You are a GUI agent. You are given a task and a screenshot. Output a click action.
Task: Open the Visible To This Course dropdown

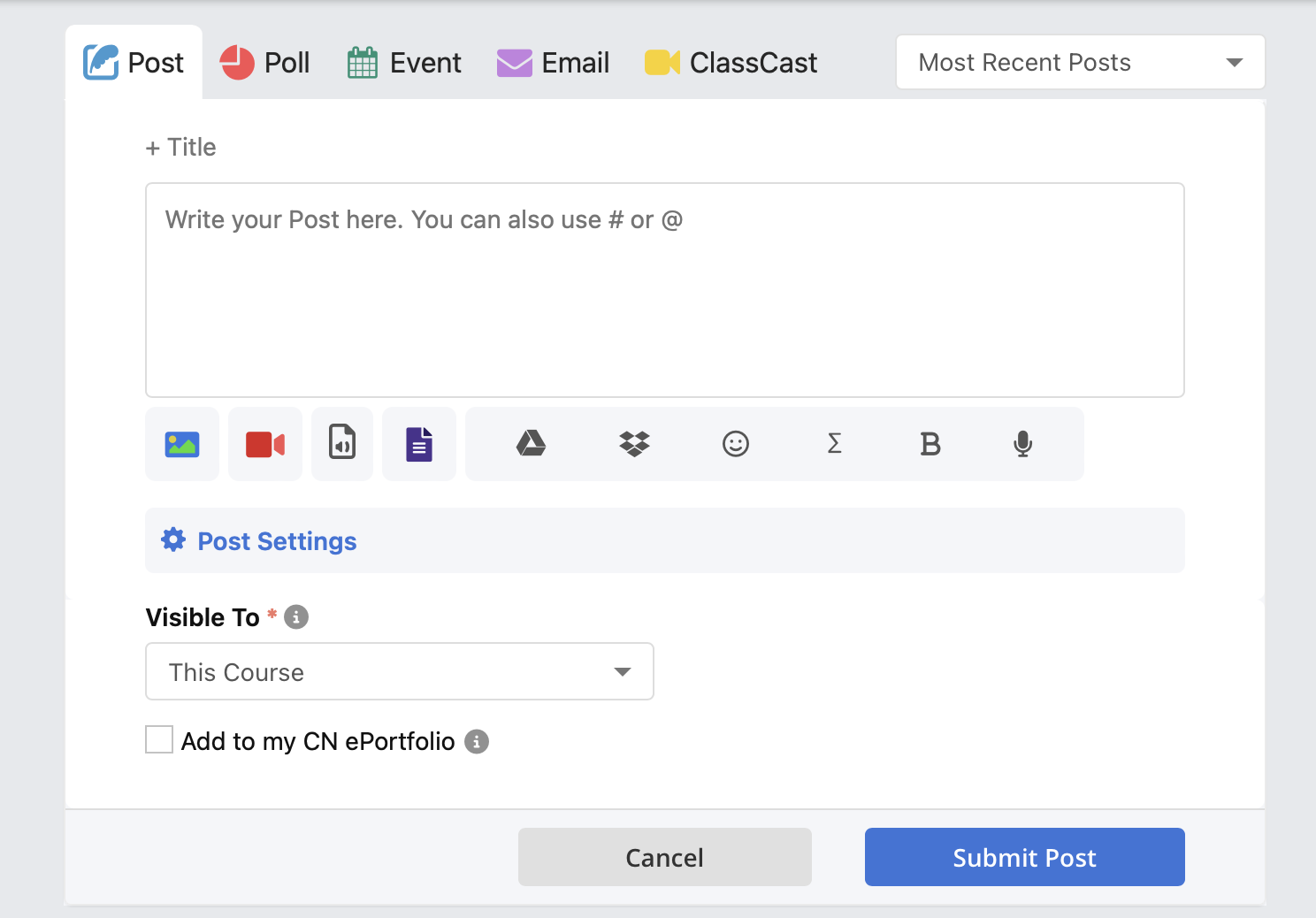[x=400, y=671]
